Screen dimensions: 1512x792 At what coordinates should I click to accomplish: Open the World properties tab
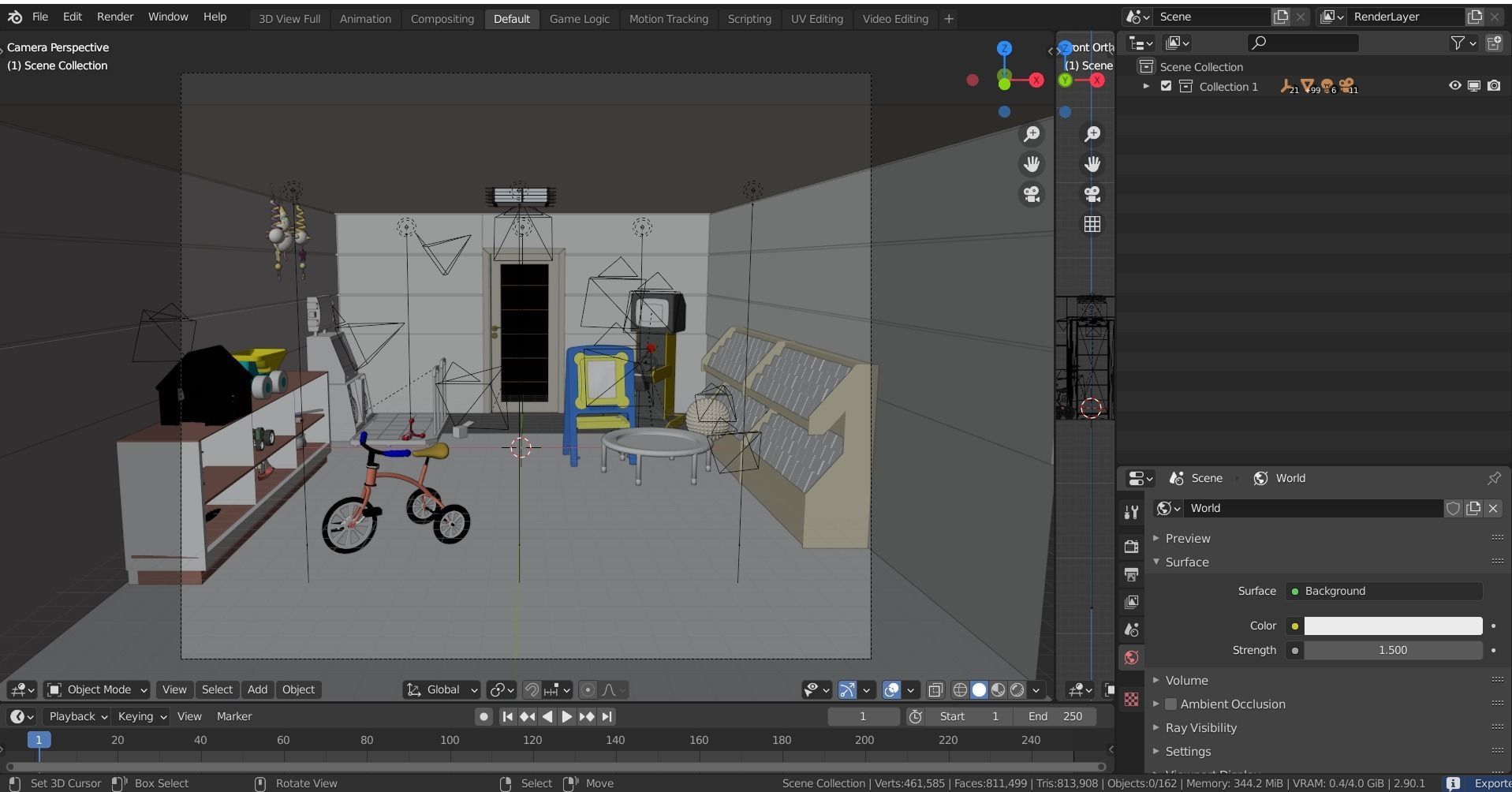tap(1131, 657)
